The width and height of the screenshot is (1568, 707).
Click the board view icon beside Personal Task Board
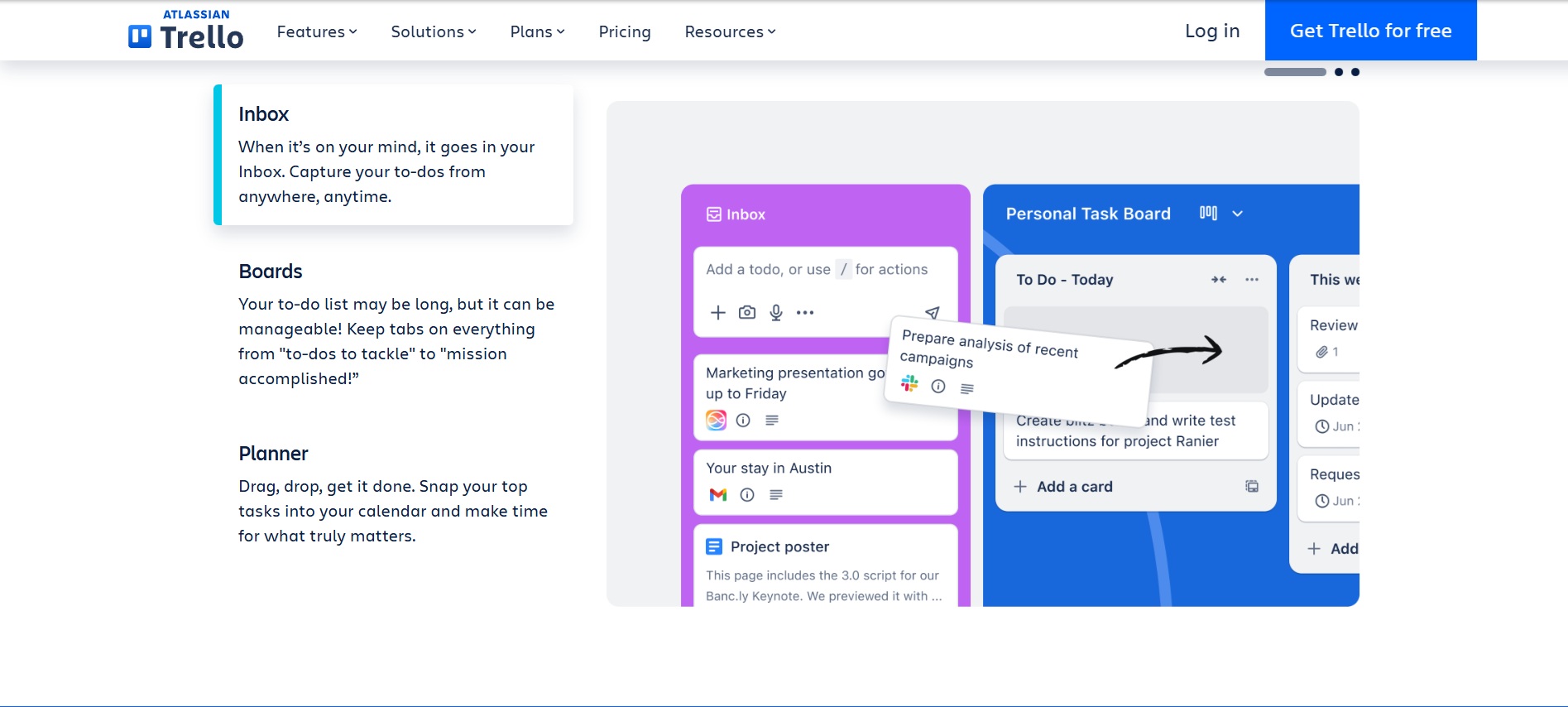(1208, 213)
